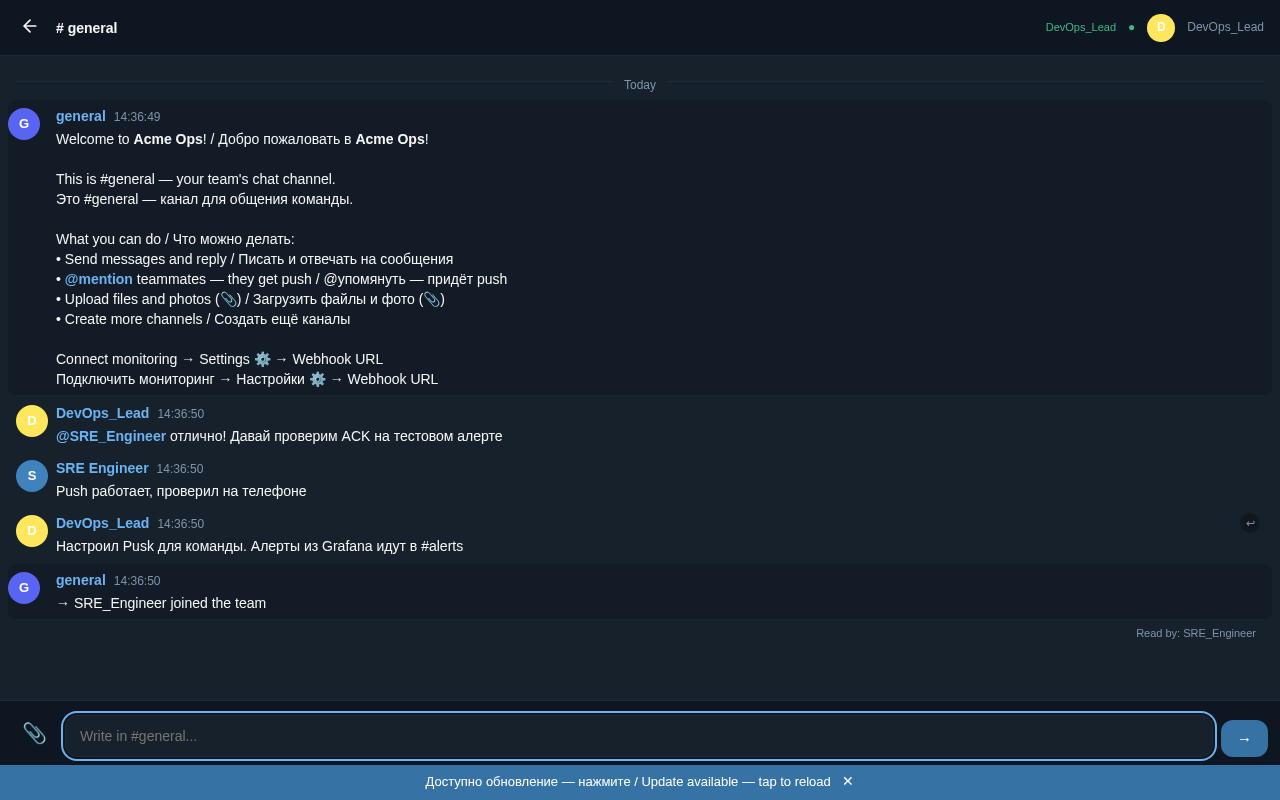Focus the Write in #general input field
Viewport: 1280px width, 800px height.
pos(639,736)
